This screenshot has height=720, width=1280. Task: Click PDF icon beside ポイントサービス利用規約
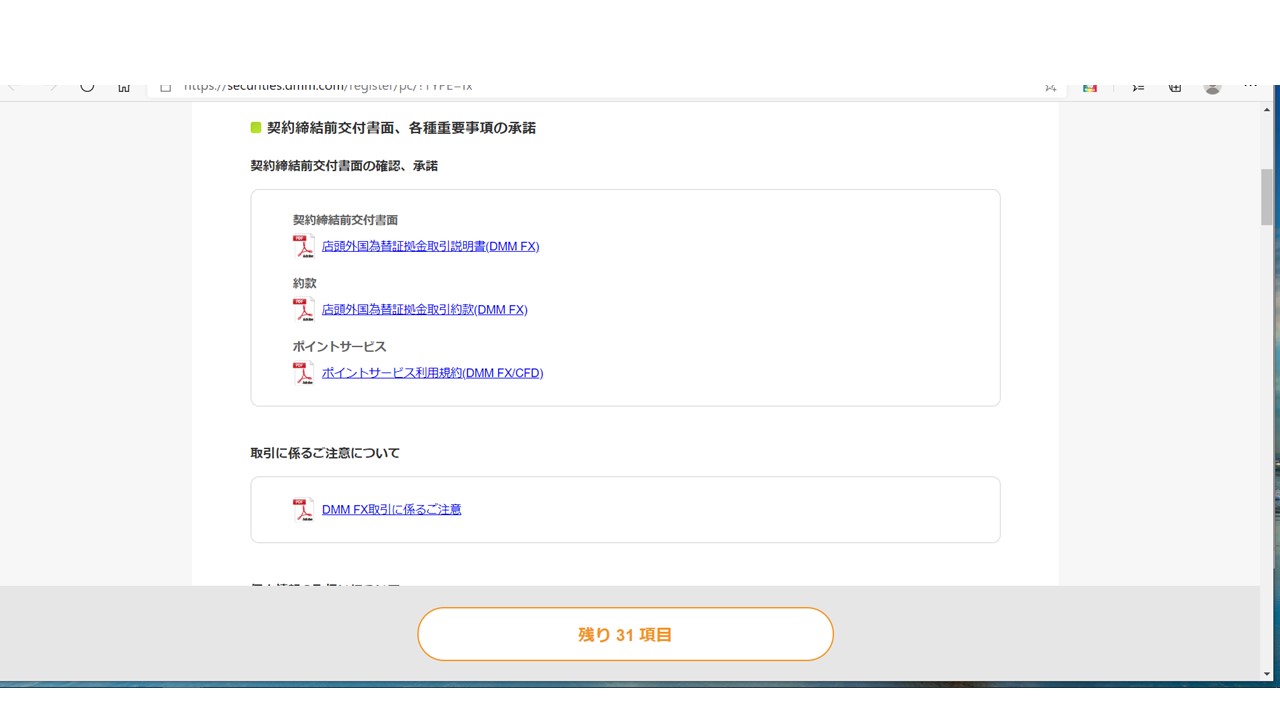click(x=303, y=373)
